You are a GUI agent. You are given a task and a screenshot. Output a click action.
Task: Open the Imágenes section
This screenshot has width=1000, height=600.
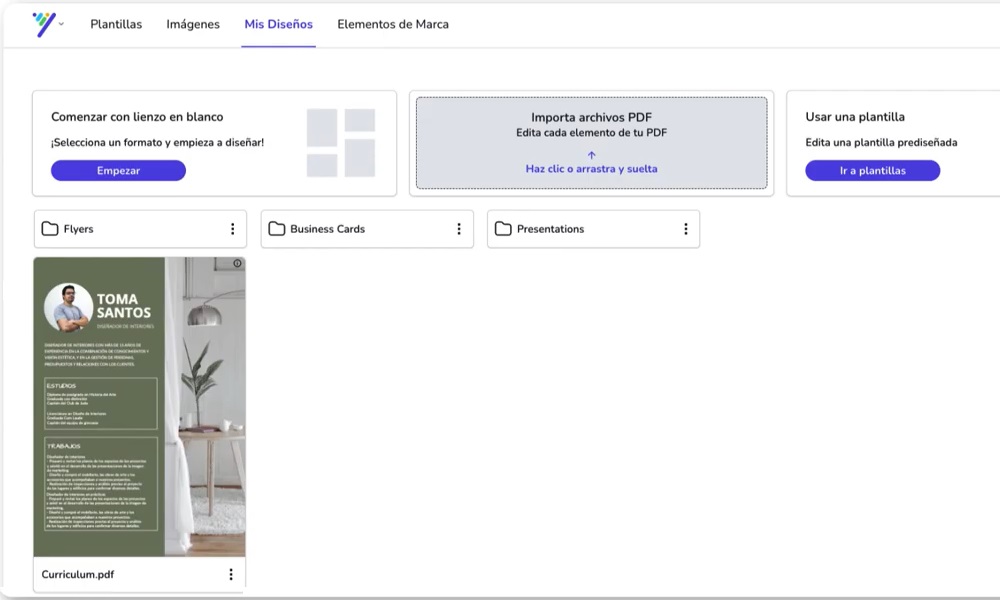tap(192, 23)
